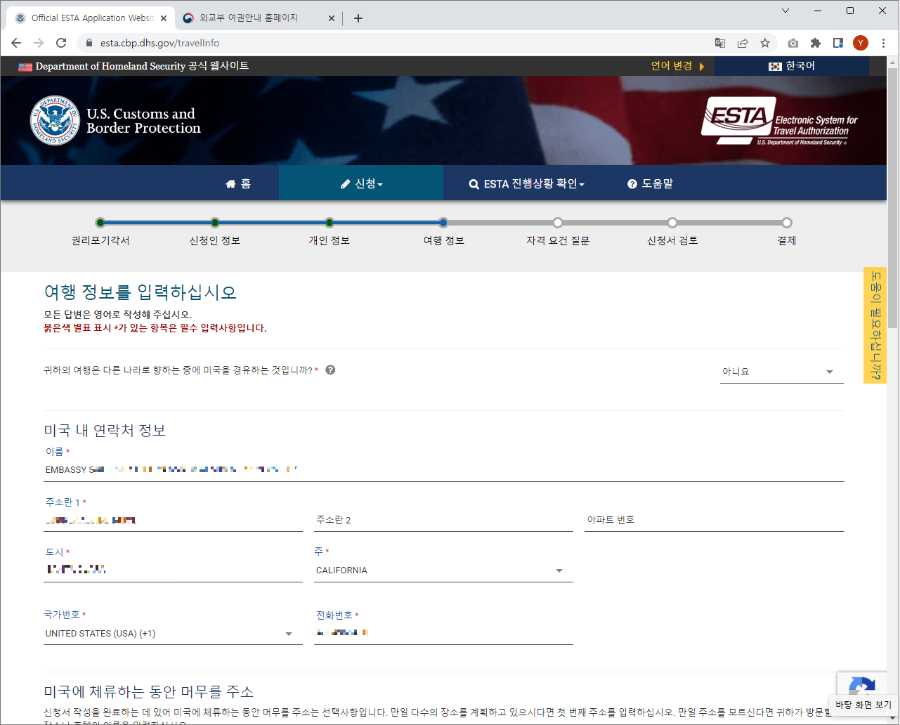This screenshot has height=725, width=900.
Task: Select the Official ESTA Application Website tab
Action: [x=92, y=18]
